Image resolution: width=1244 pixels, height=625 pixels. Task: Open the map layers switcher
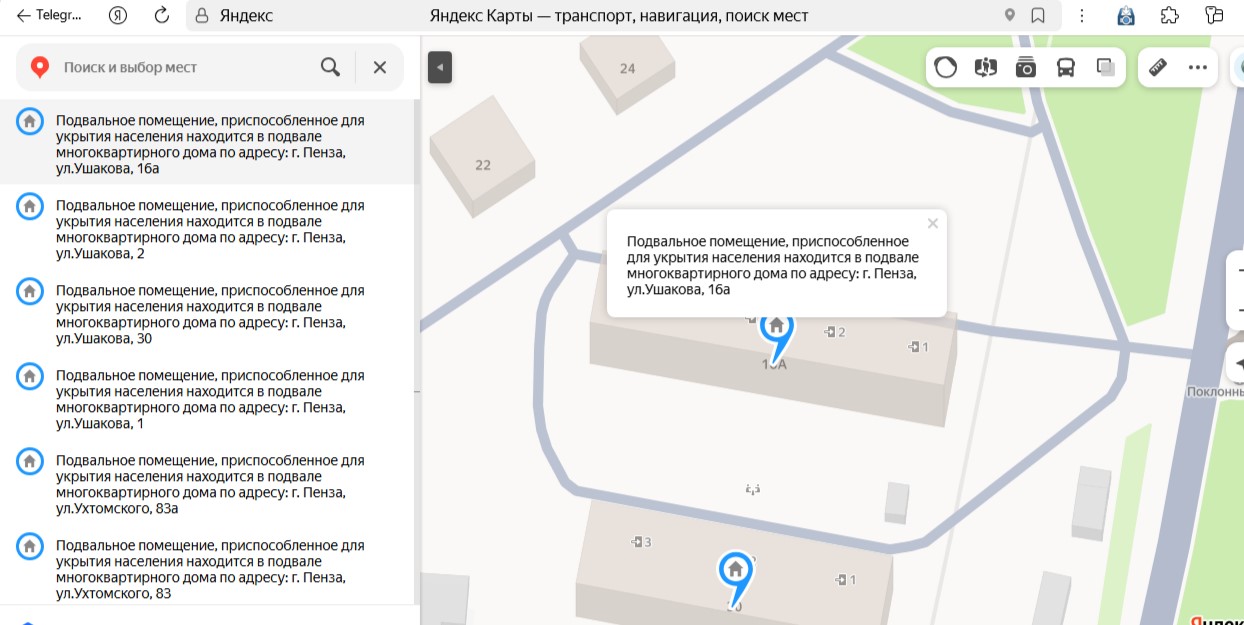(x=1106, y=68)
